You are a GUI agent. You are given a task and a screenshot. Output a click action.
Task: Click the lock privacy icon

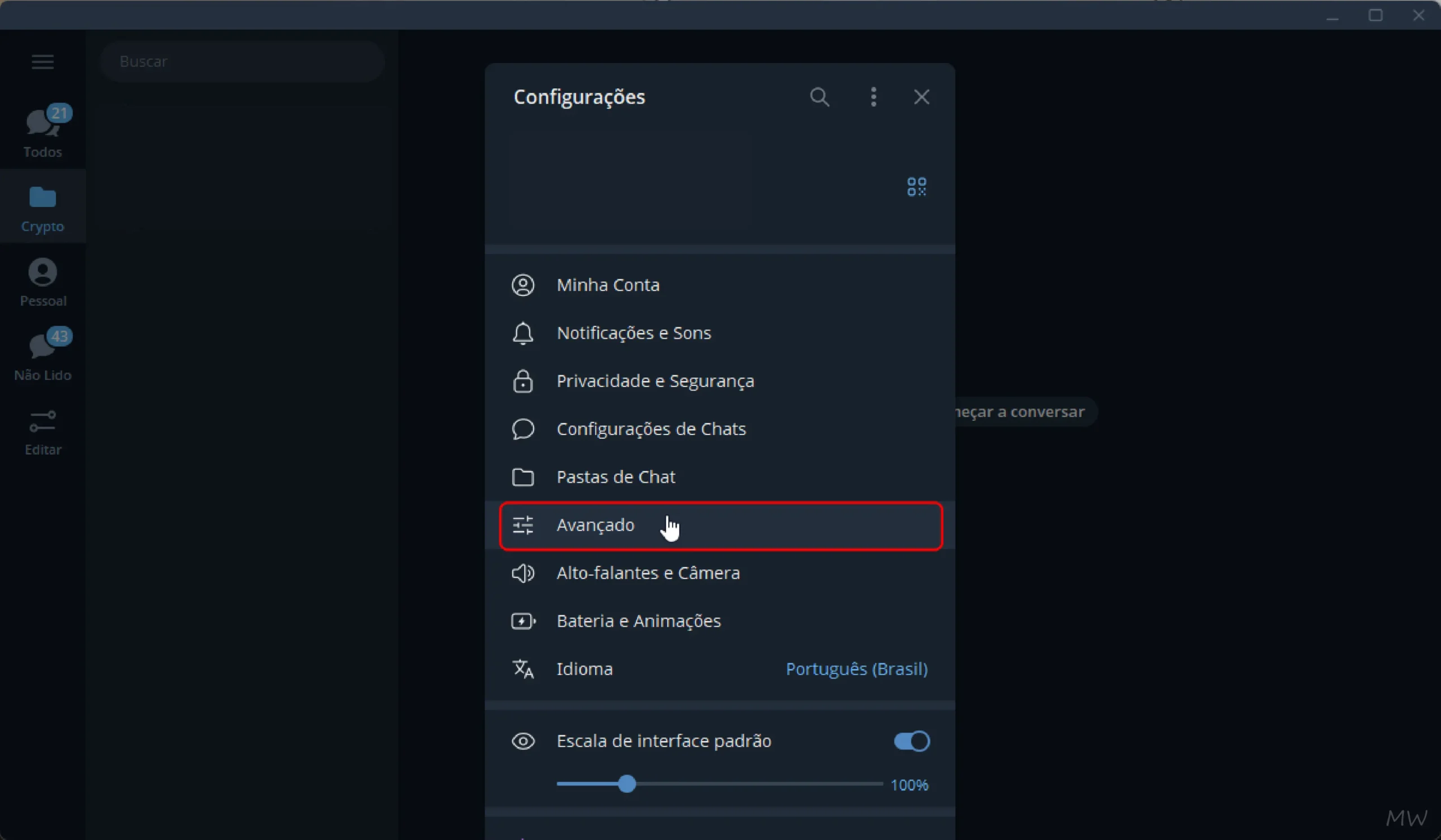pyautogui.click(x=523, y=381)
